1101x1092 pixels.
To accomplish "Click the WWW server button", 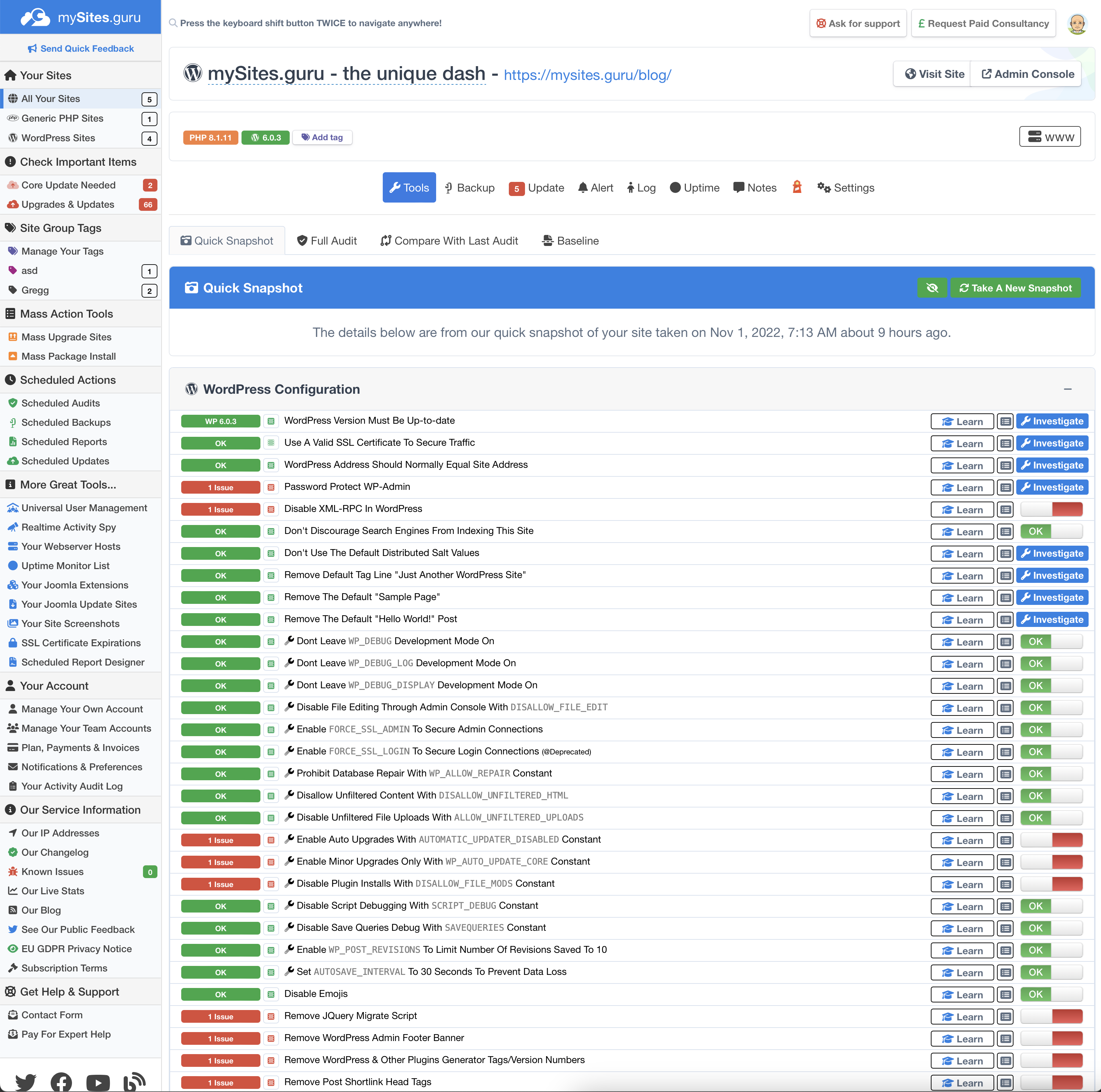I will [1050, 137].
